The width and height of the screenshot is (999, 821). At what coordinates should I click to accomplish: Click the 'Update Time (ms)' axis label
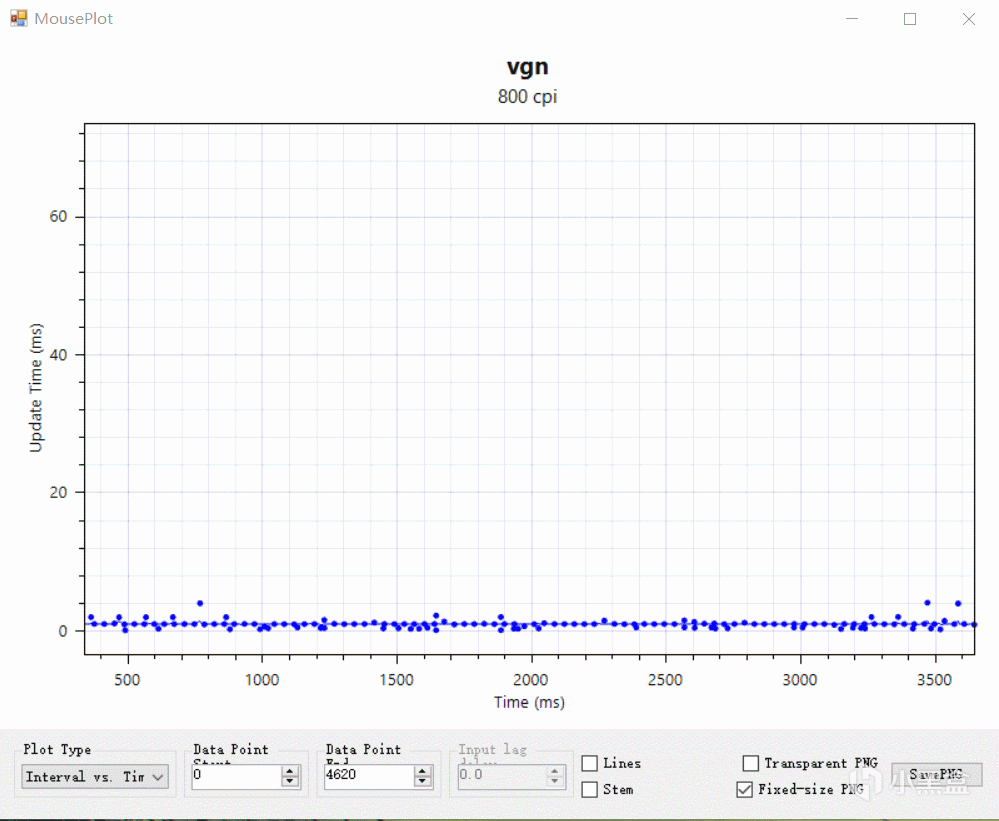(36, 387)
